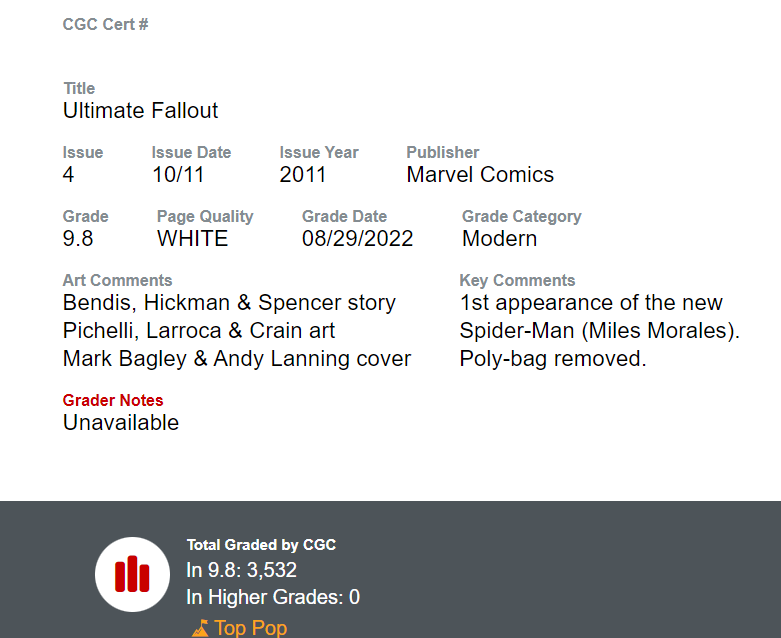Click the In Higher Grades: 0 text
Viewport: 781px width, 638px height.
(273, 597)
